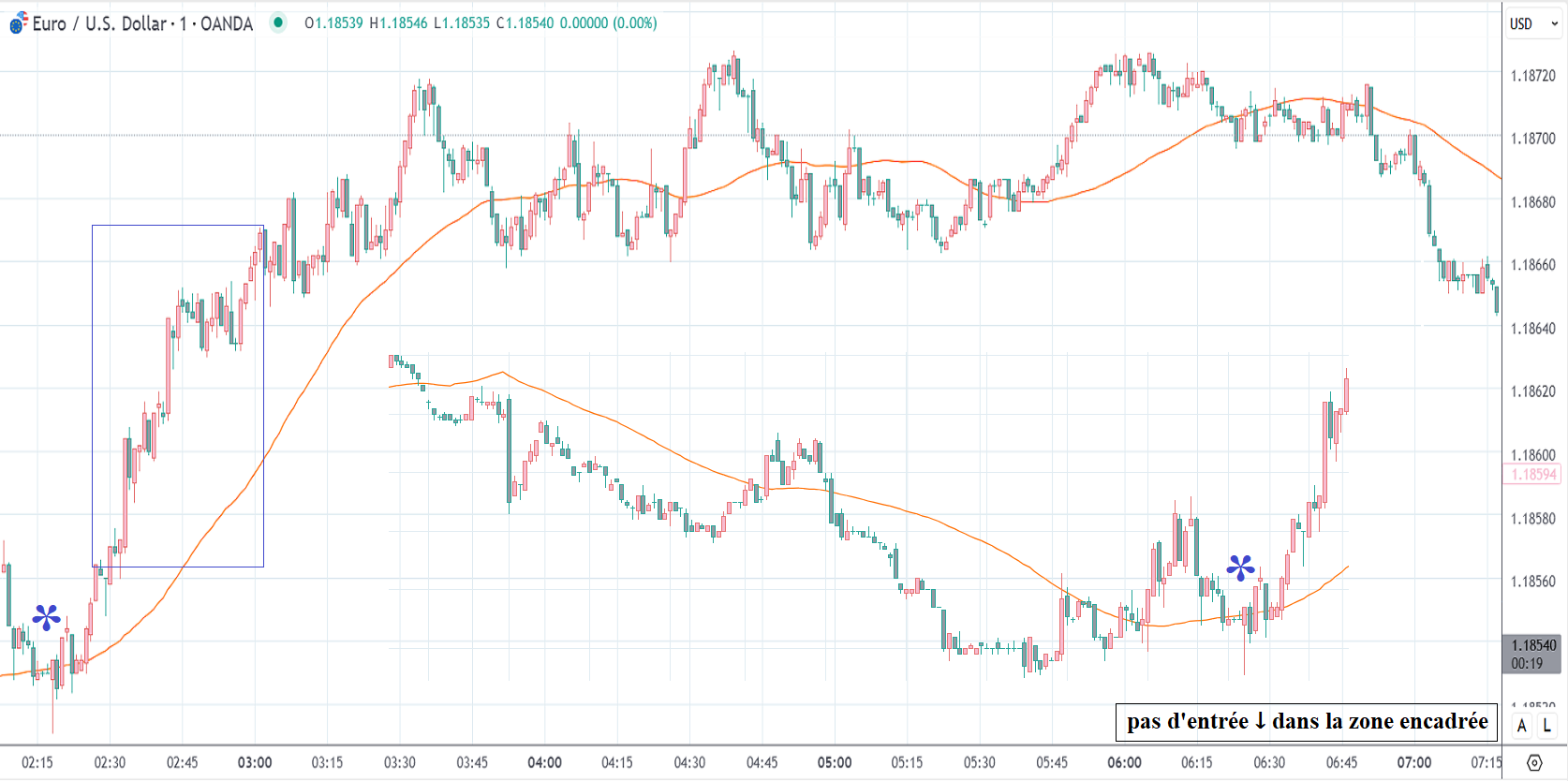
Task: Click the 03:45 time axis label
Action: pos(472,762)
